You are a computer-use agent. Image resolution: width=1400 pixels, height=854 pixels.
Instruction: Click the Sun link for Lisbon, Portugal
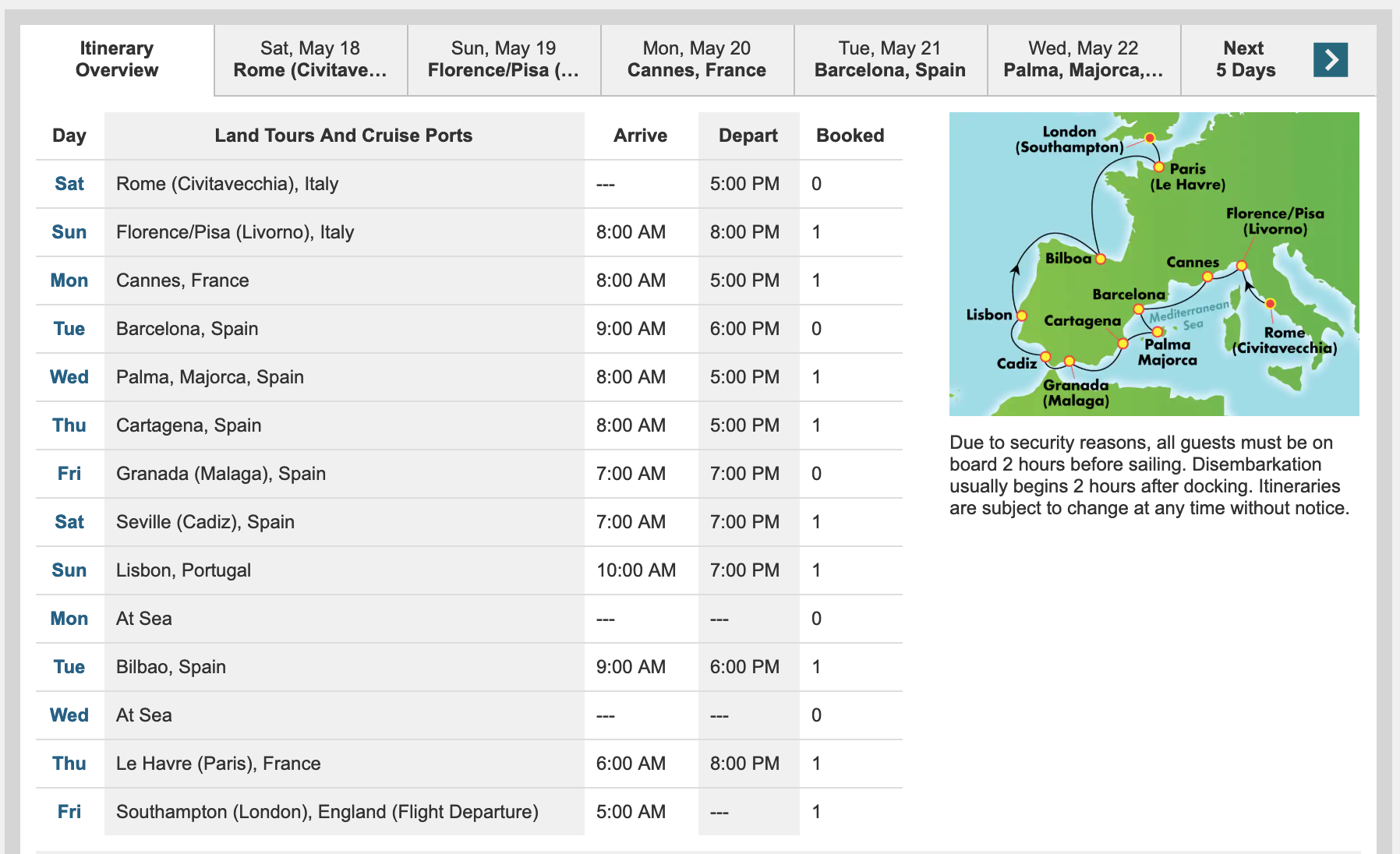pos(69,570)
